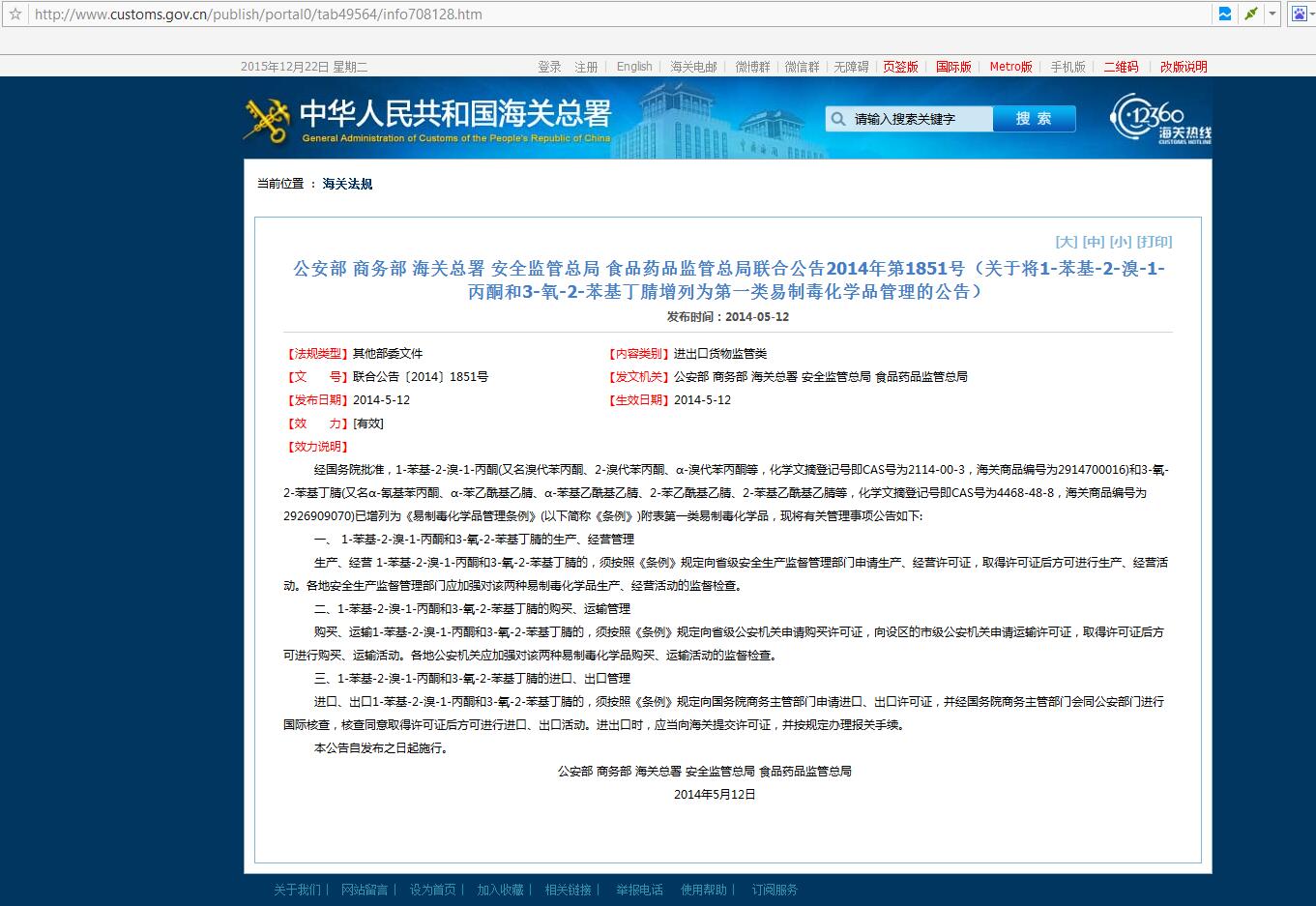
Task: Open the 无障碍 accessibility link
Action: (x=851, y=67)
